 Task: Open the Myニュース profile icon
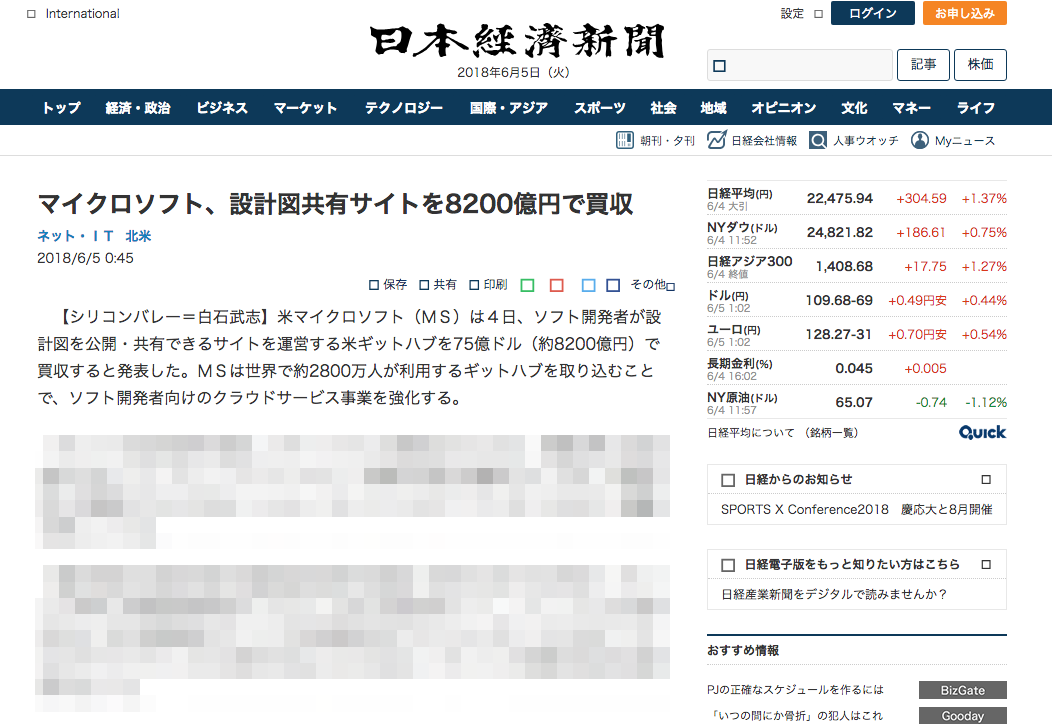coord(920,140)
